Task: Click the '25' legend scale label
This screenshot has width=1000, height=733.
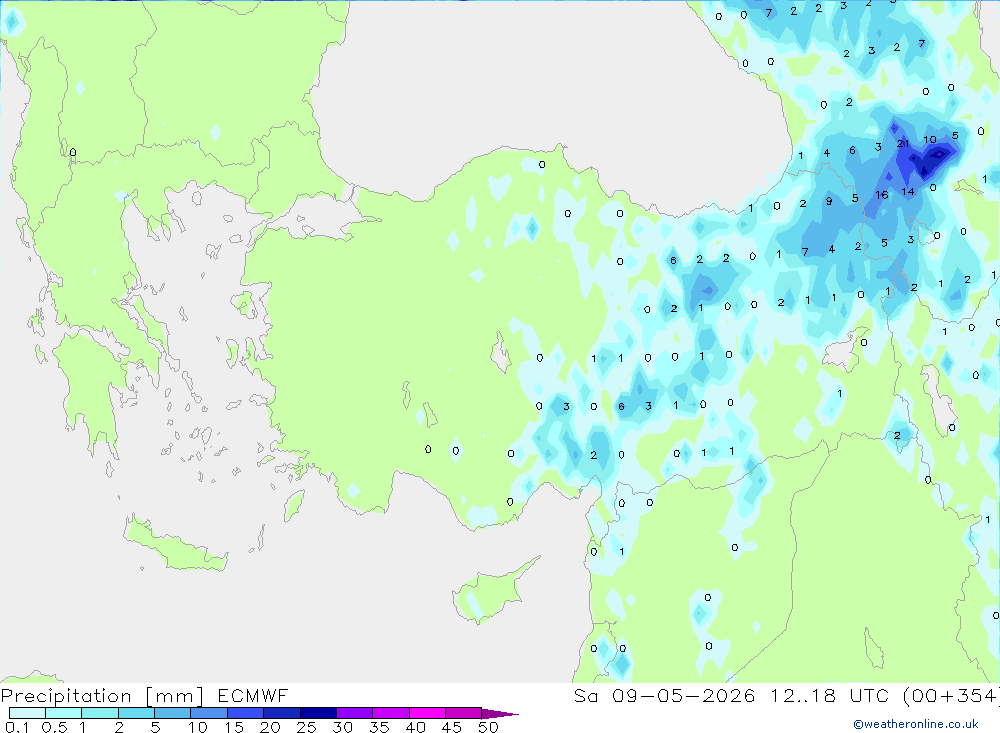Action: (x=306, y=727)
